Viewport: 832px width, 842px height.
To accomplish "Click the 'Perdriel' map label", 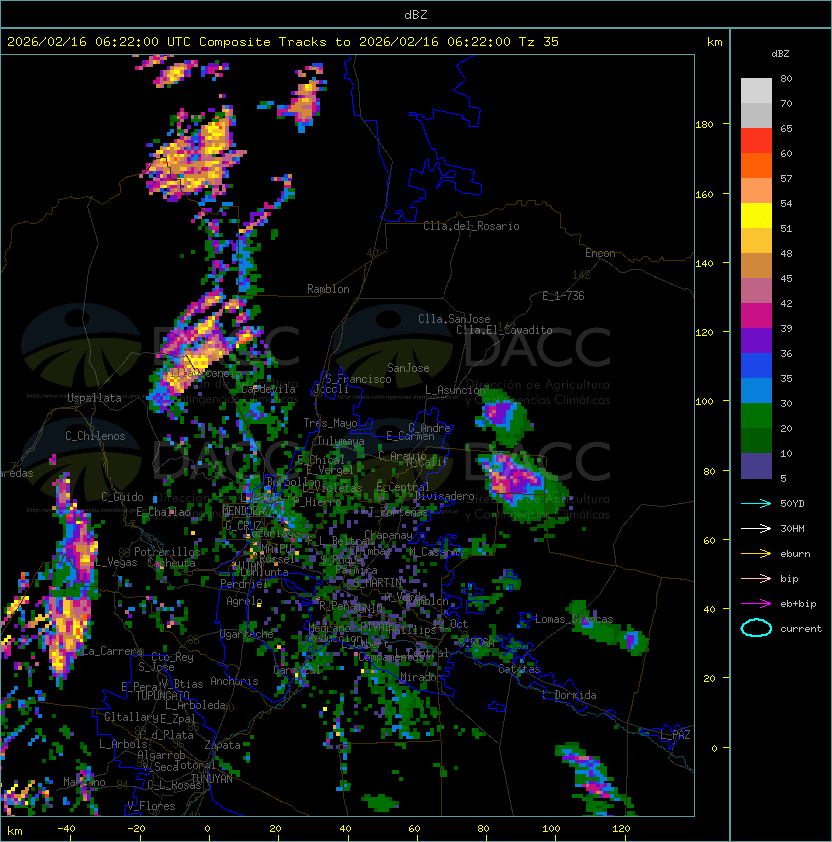I will 243,583.
